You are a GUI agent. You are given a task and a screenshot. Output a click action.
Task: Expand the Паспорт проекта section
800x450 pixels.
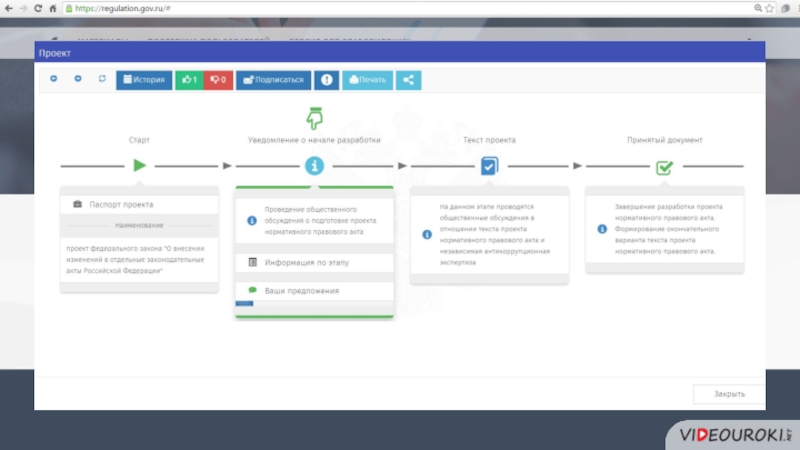coord(139,204)
